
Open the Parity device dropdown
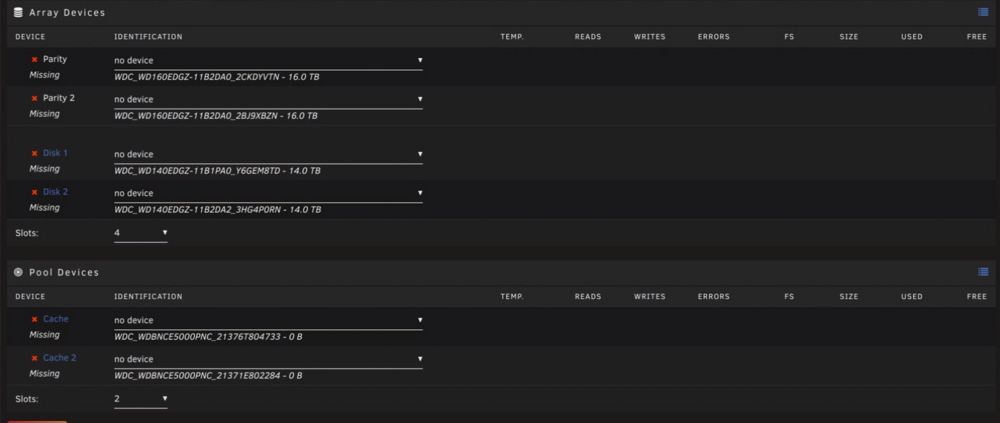(268, 61)
